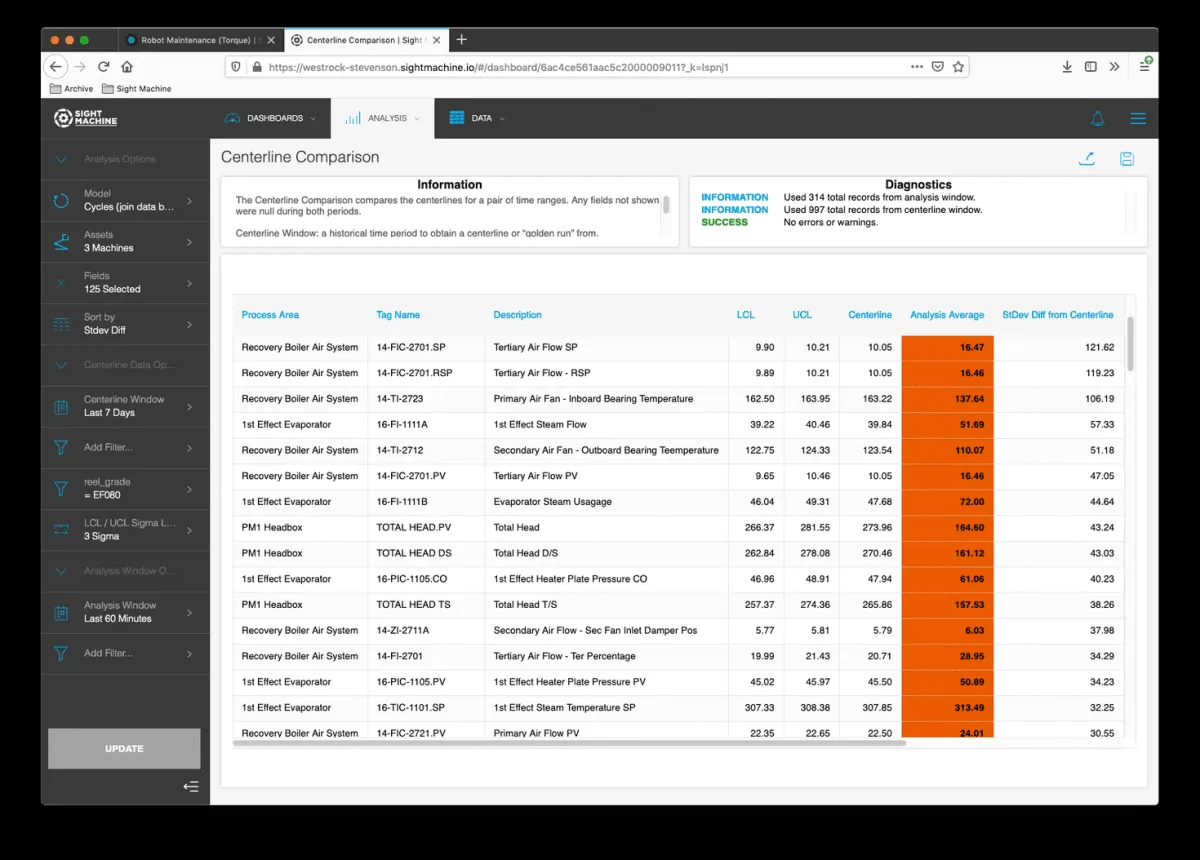Switch to Robot Maintenance (Torque) browser tab

point(200,40)
